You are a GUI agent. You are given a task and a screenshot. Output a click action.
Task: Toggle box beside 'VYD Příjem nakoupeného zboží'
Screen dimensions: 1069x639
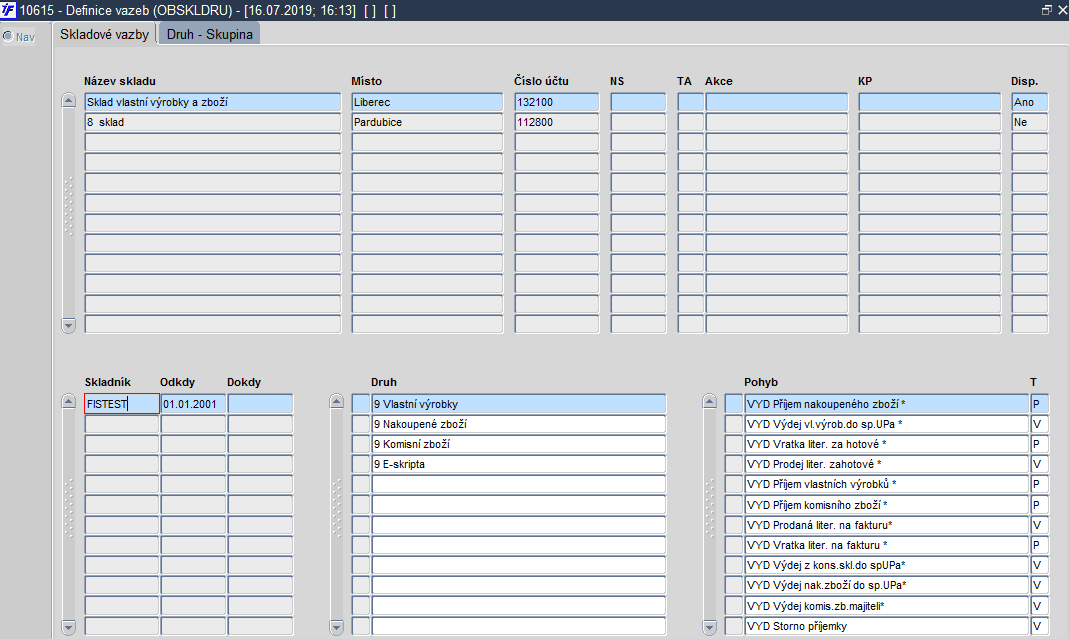point(734,404)
